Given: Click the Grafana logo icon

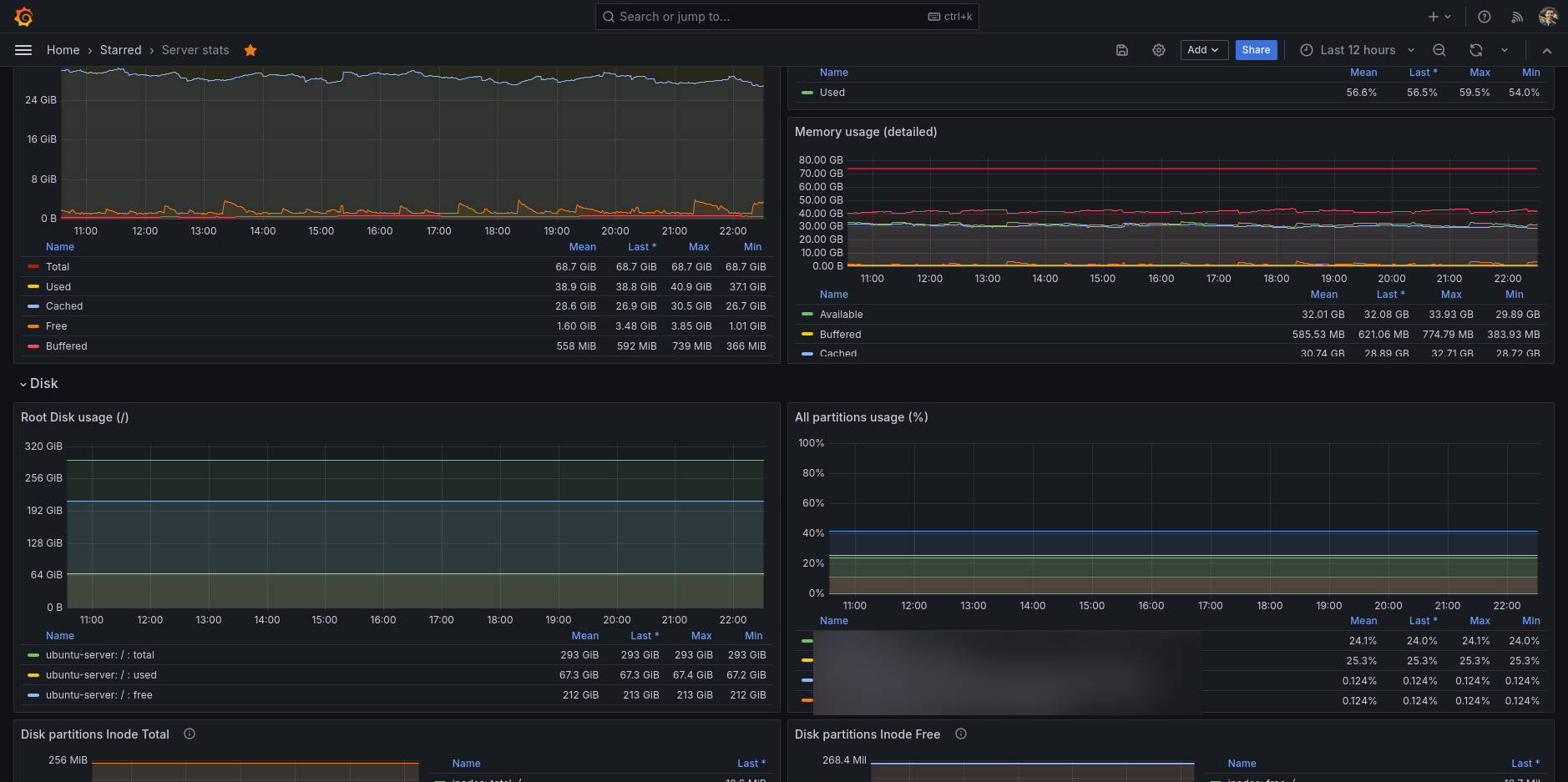Looking at the screenshot, I should pyautogui.click(x=23, y=17).
